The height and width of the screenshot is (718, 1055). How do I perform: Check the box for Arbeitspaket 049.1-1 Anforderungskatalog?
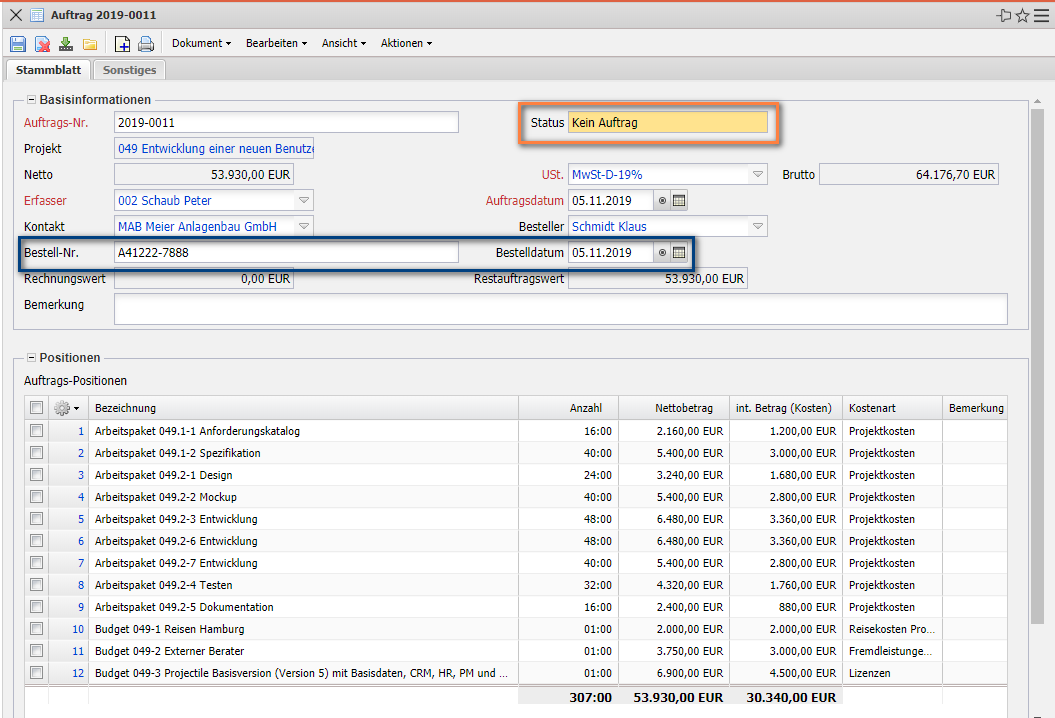tap(37, 431)
